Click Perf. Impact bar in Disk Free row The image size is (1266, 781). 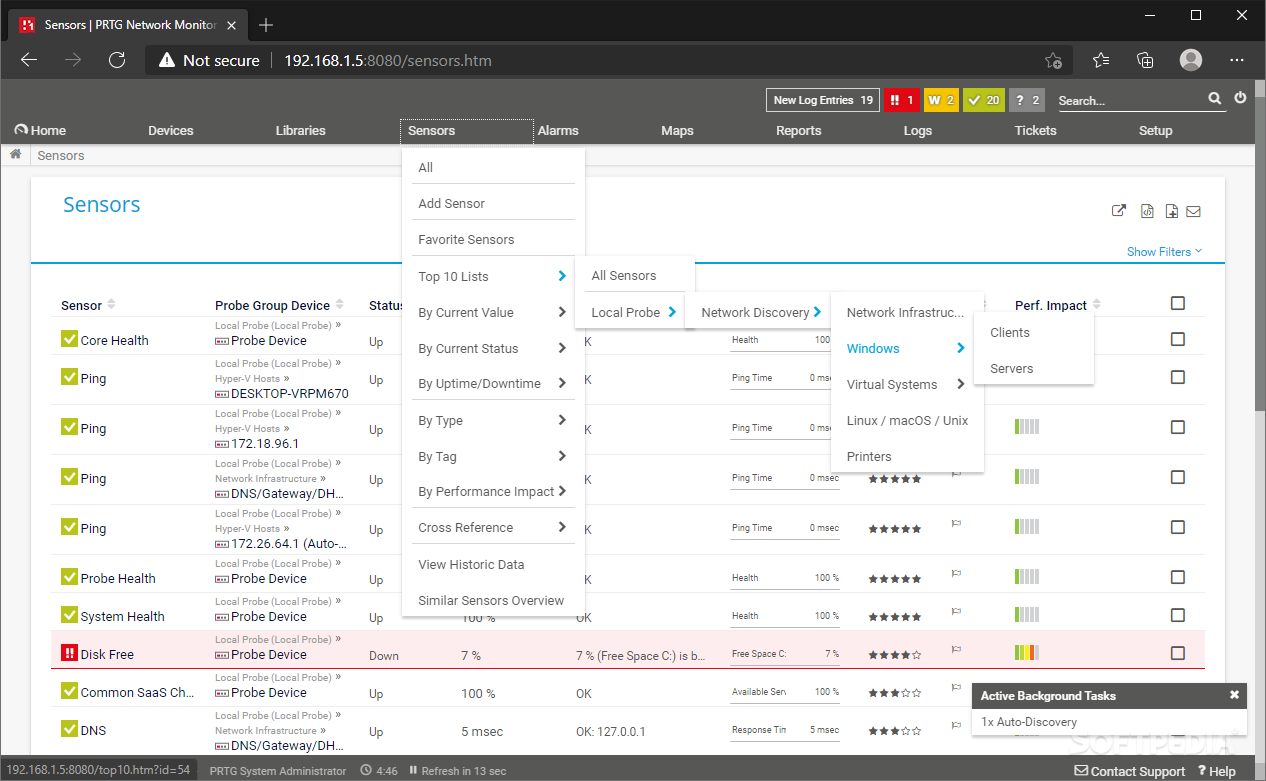(1027, 653)
